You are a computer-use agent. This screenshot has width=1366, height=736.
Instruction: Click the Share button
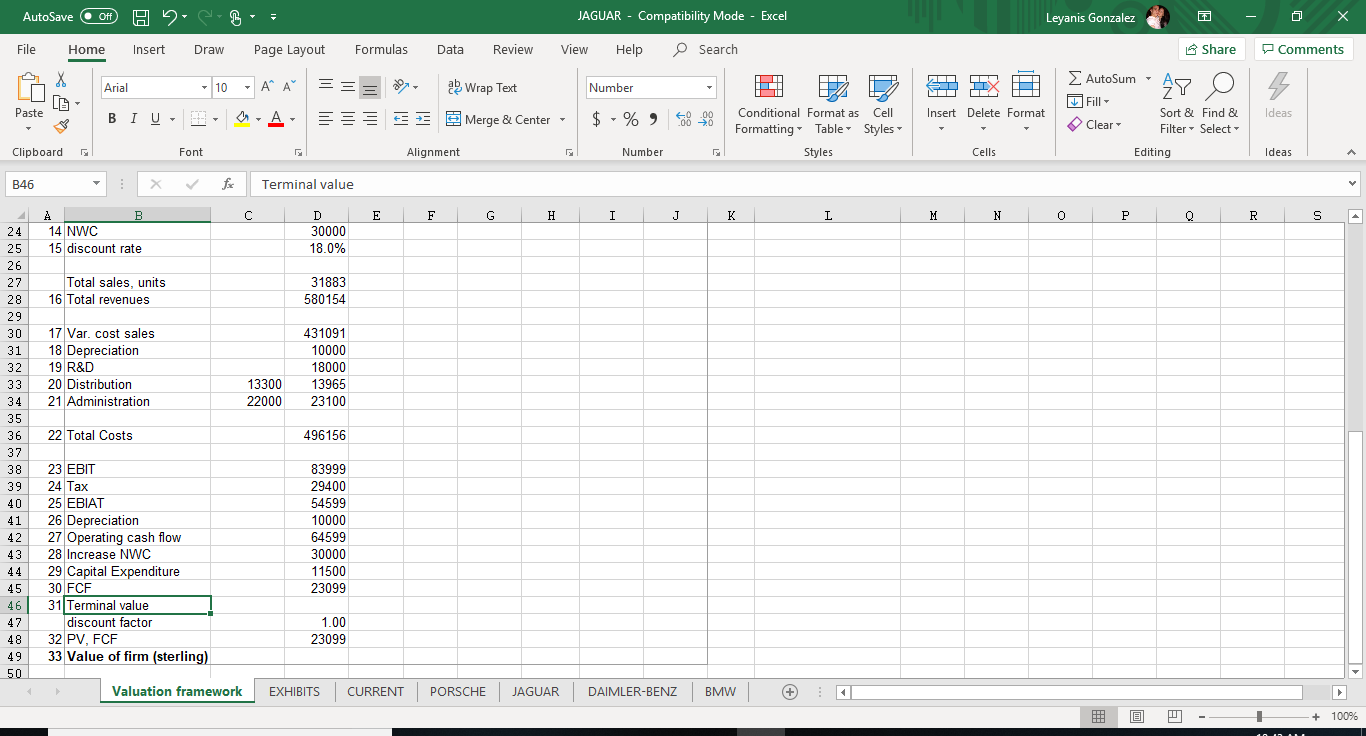point(1211,49)
